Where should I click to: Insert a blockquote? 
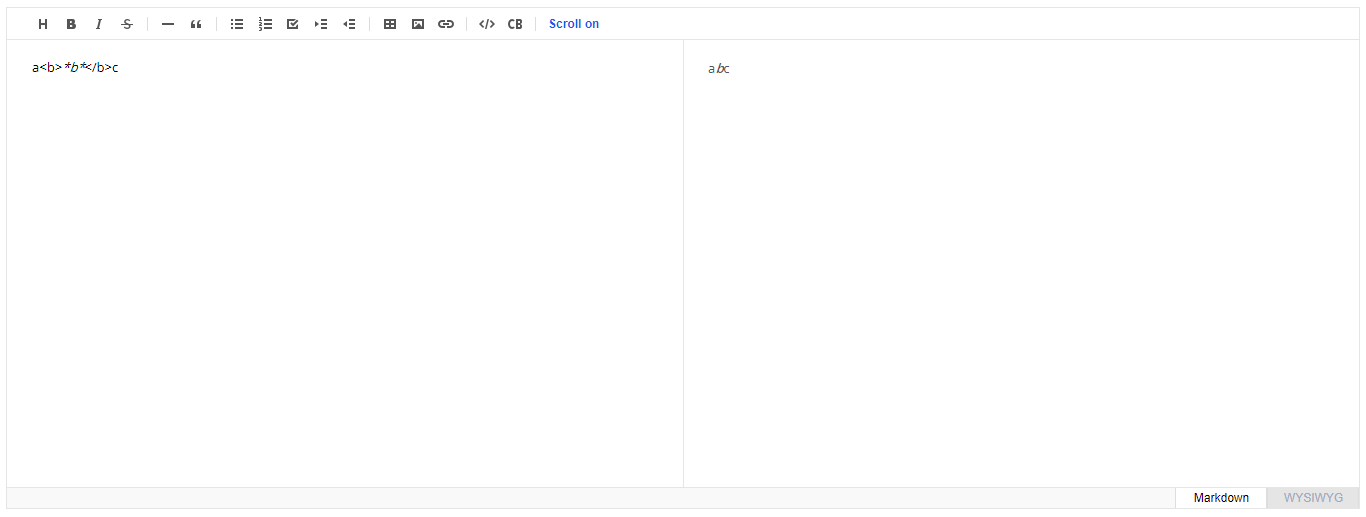point(196,24)
